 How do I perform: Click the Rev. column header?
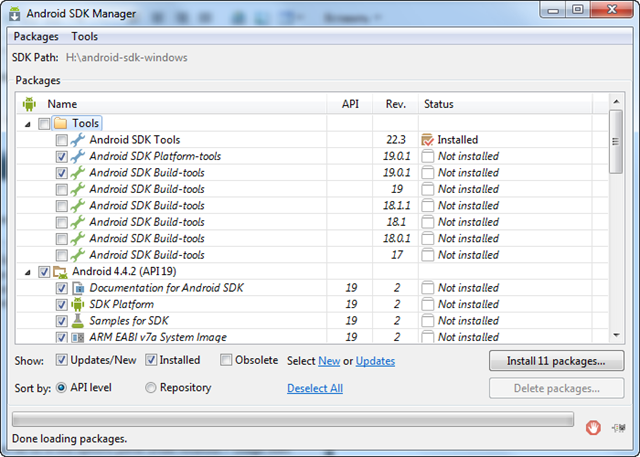(x=396, y=104)
